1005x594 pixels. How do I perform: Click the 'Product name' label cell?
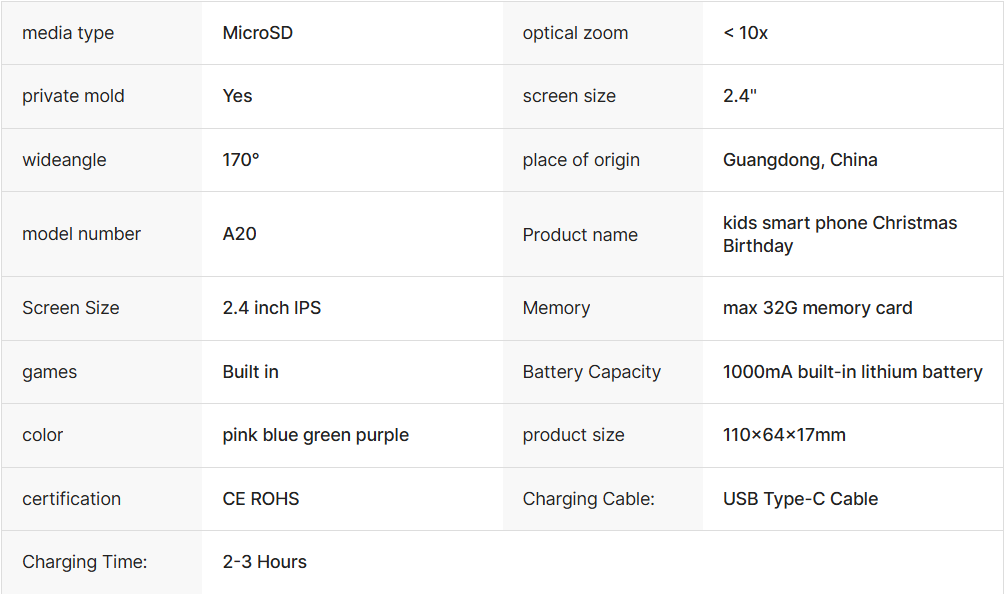[x=580, y=235]
